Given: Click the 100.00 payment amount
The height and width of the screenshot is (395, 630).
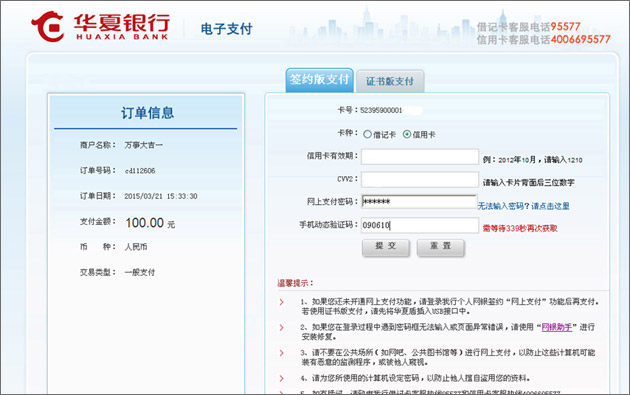Looking at the screenshot, I should point(145,223).
